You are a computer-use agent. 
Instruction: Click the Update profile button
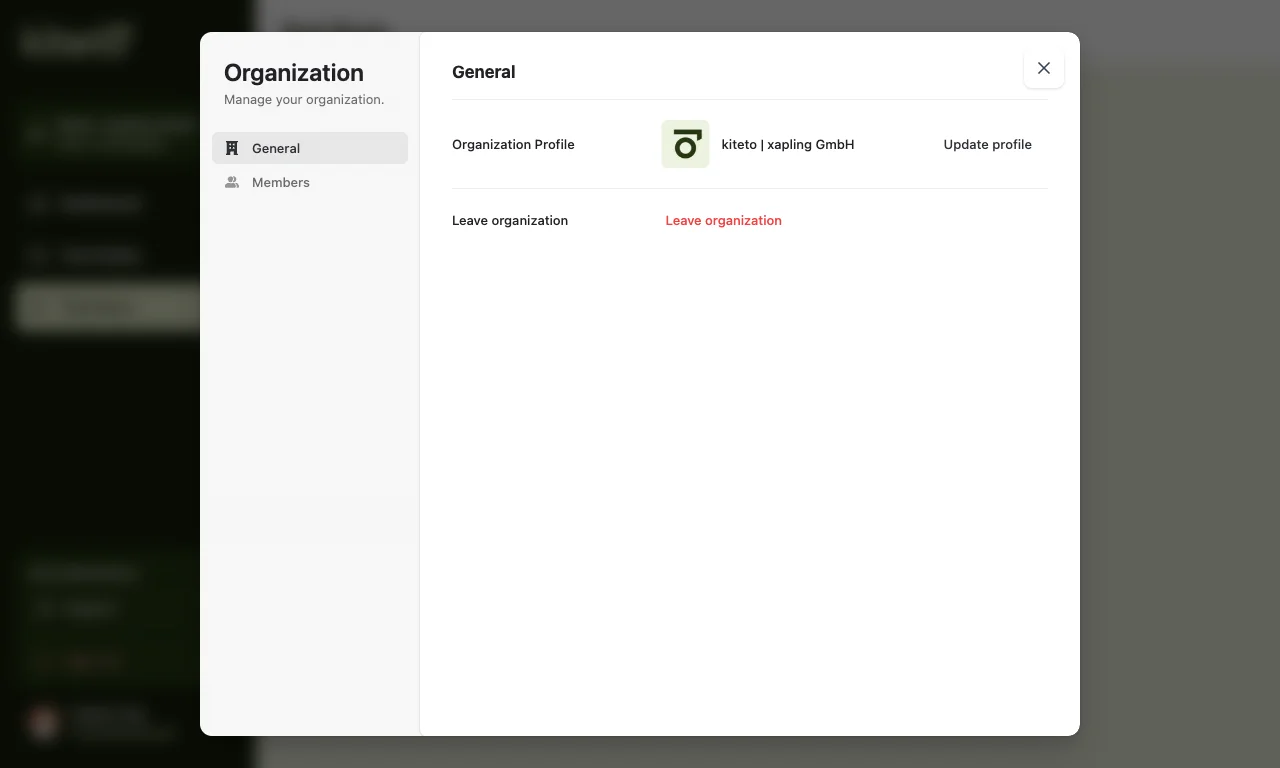pos(987,144)
